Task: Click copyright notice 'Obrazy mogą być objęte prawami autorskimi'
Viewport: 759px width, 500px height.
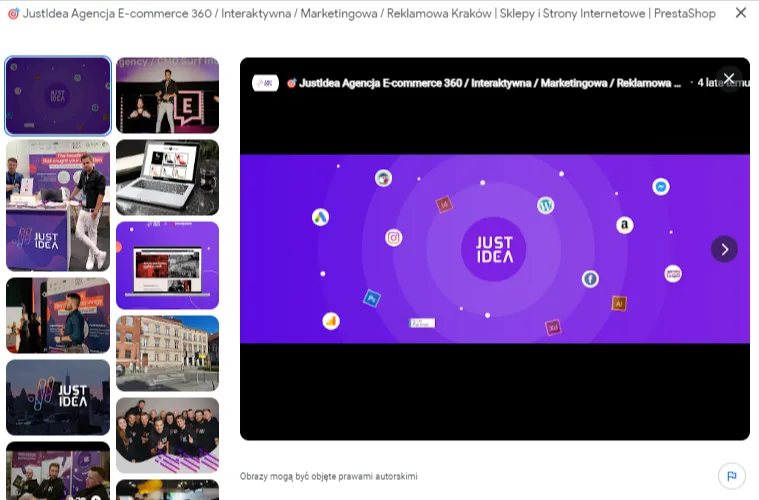Action: pos(329,476)
